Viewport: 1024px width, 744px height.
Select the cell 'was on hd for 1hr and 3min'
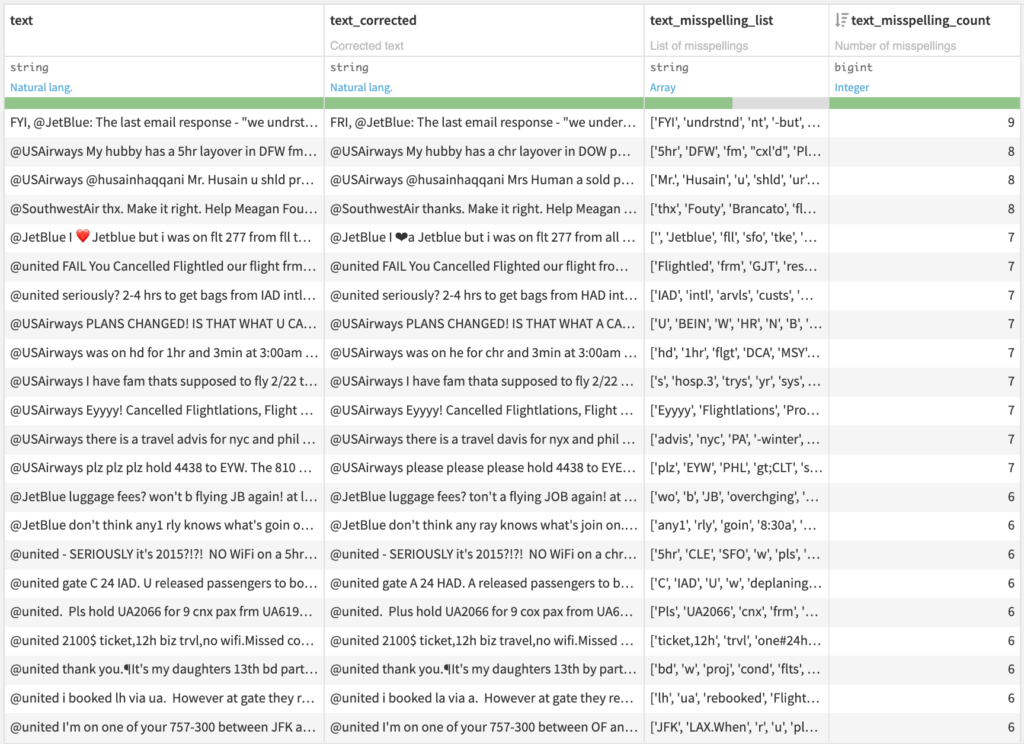pos(164,353)
